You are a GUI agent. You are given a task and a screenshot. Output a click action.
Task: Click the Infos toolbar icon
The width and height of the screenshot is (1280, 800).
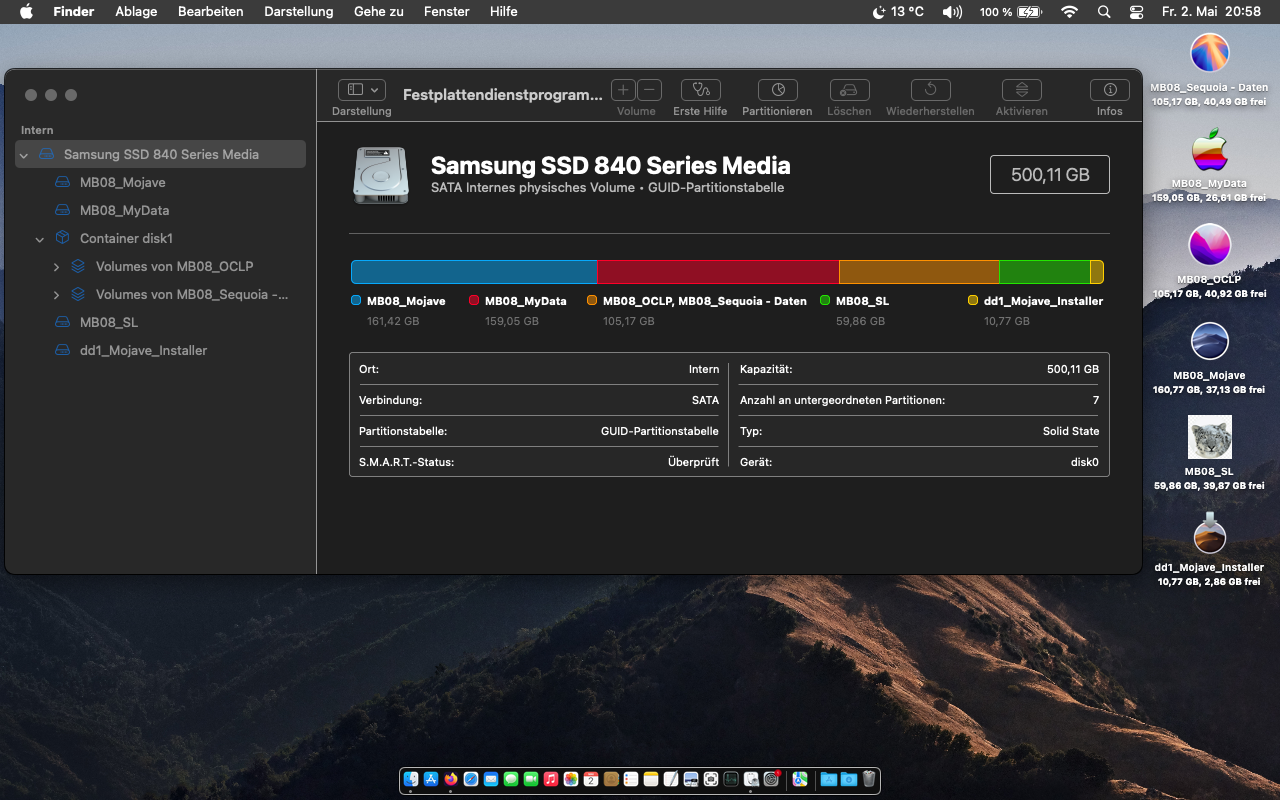(1109, 90)
